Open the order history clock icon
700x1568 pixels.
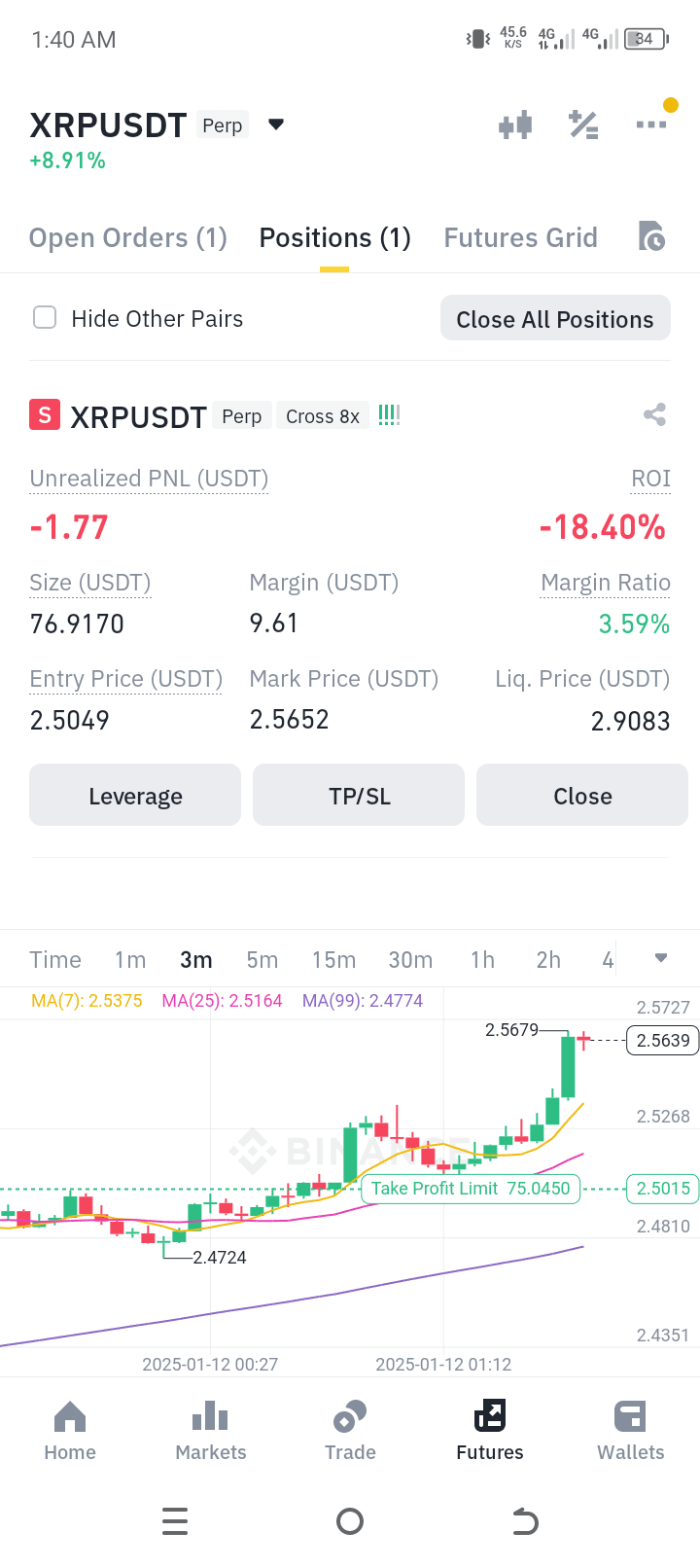click(651, 236)
